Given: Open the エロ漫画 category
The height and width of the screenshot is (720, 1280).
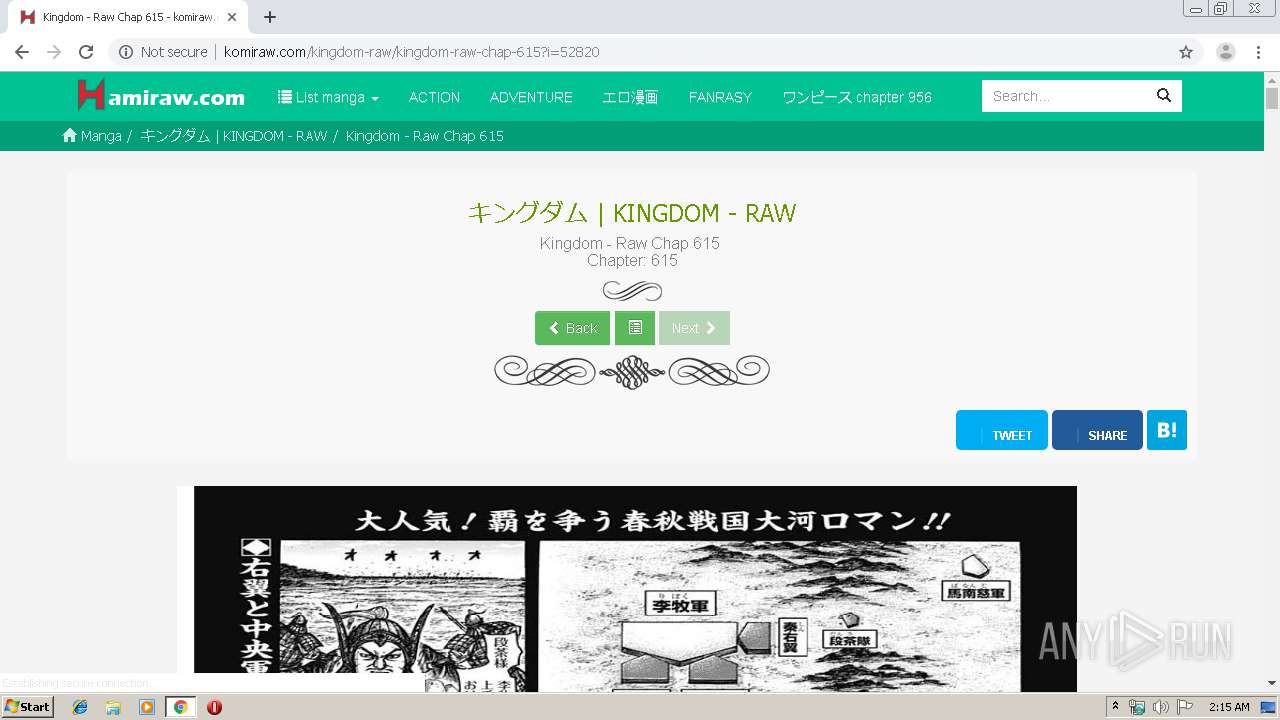Looking at the screenshot, I should (630, 97).
